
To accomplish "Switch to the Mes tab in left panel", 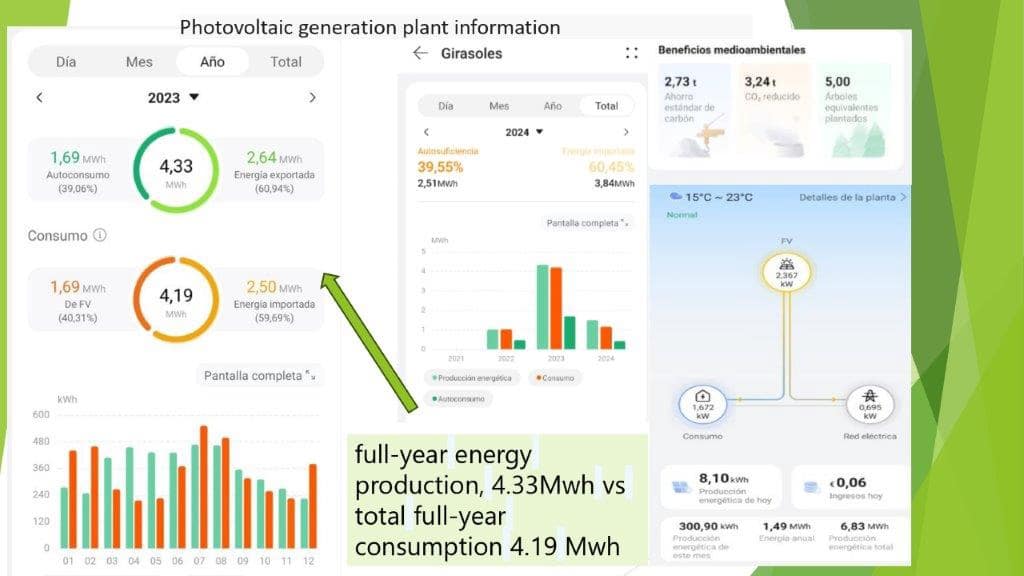I will click(139, 62).
